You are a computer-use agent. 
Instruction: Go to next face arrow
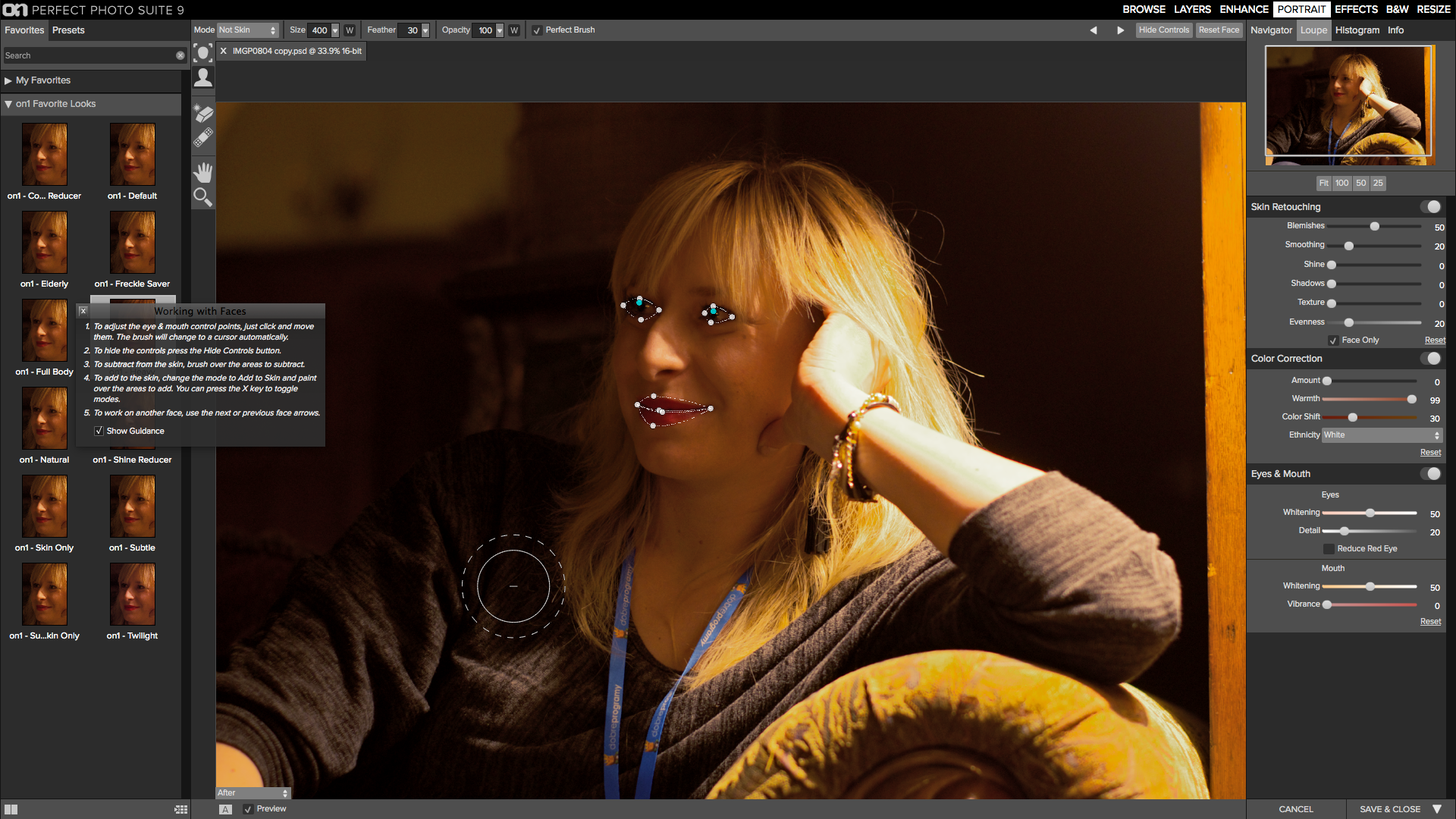[1120, 30]
